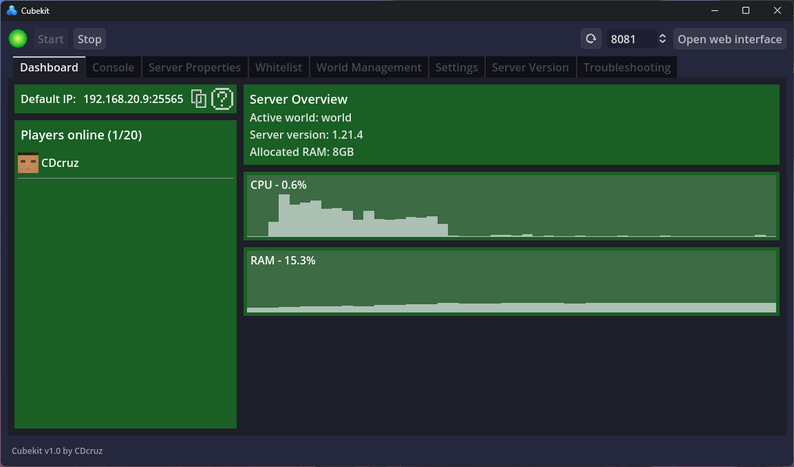Screen dimensions: 794x467
Task: Click the CPU - 0.6% usage graph
Action: (511, 206)
